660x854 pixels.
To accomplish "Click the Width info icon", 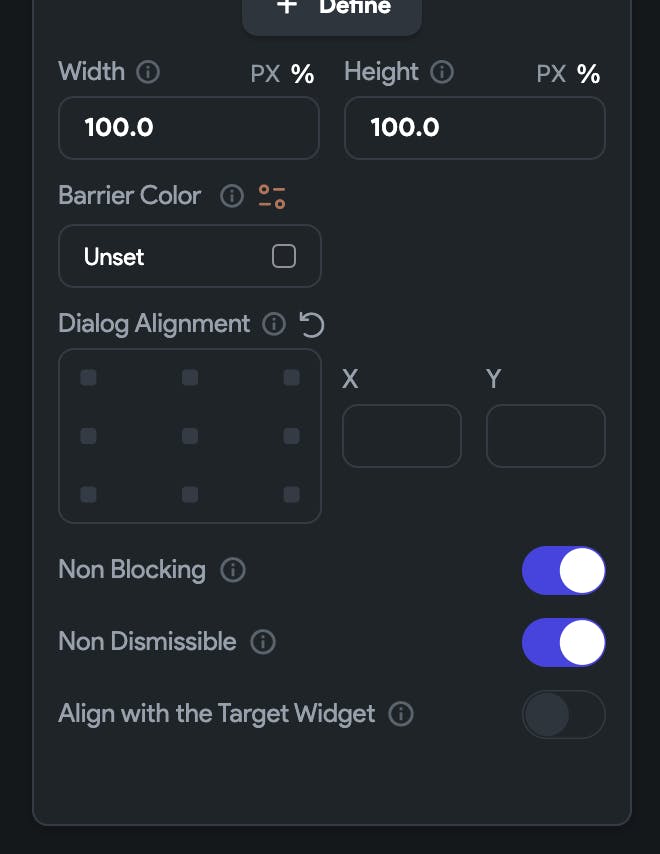I will pyautogui.click(x=148, y=72).
